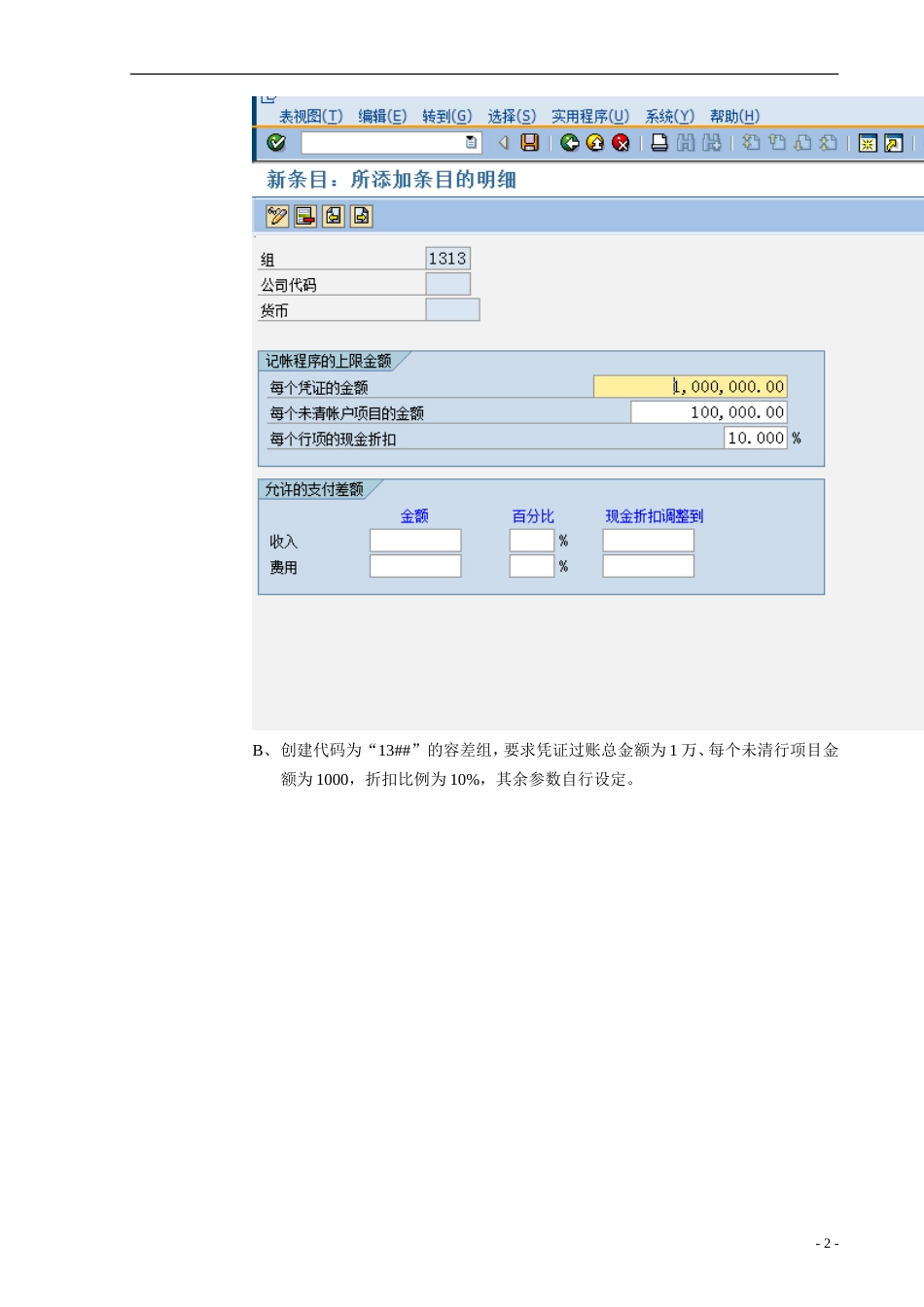Click the Previous Page icon
This screenshot has width=924, height=1307.
click(x=777, y=143)
